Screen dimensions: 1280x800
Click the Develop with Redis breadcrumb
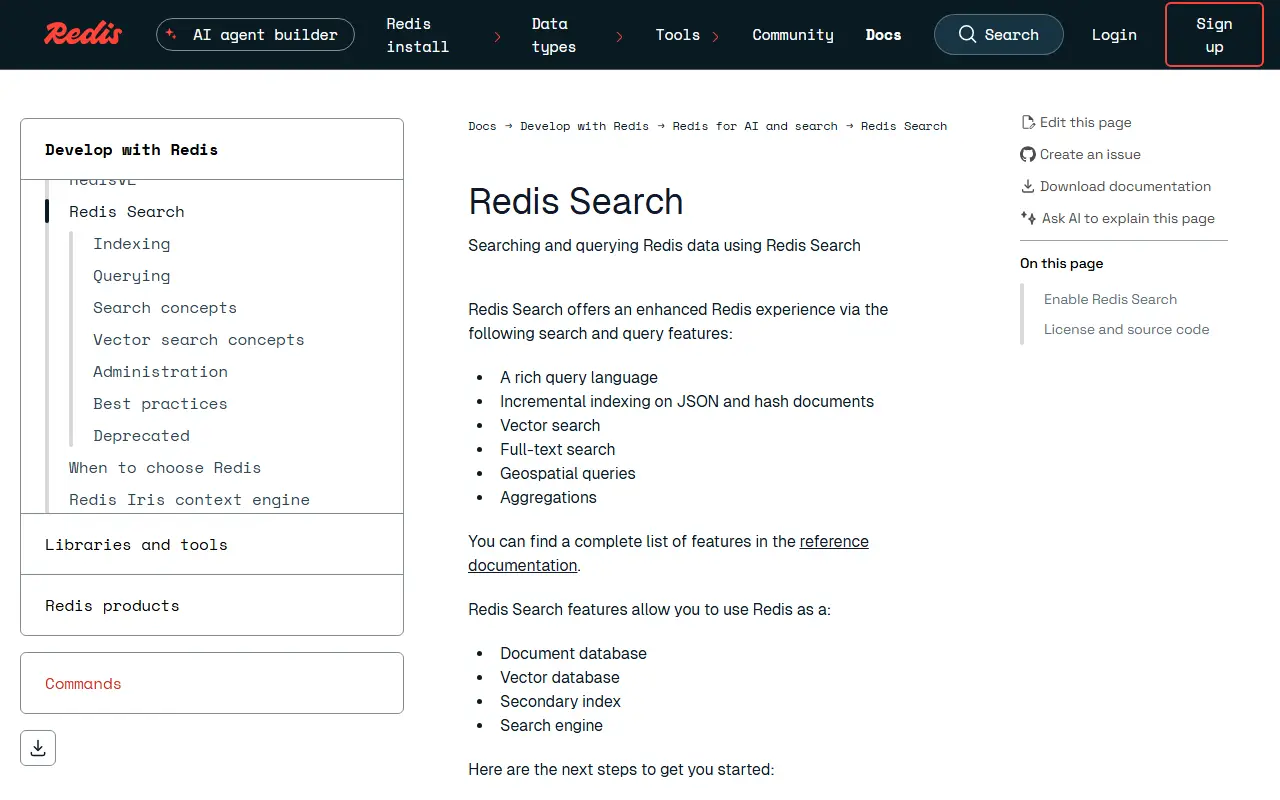pyautogui.click(x=584, y=126)
